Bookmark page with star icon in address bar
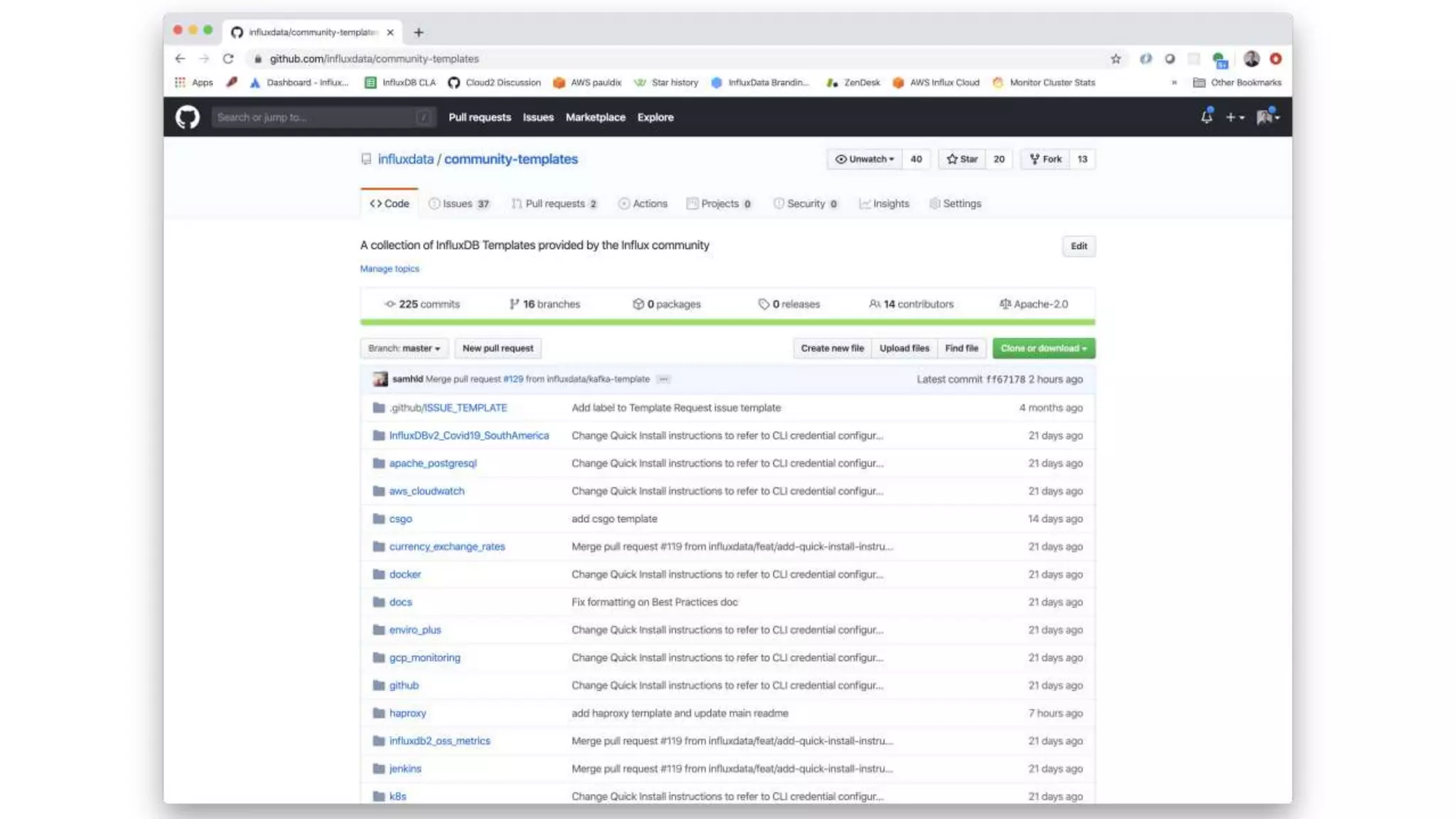The height and width of the screenshot is (819, 1456). 1115,59
